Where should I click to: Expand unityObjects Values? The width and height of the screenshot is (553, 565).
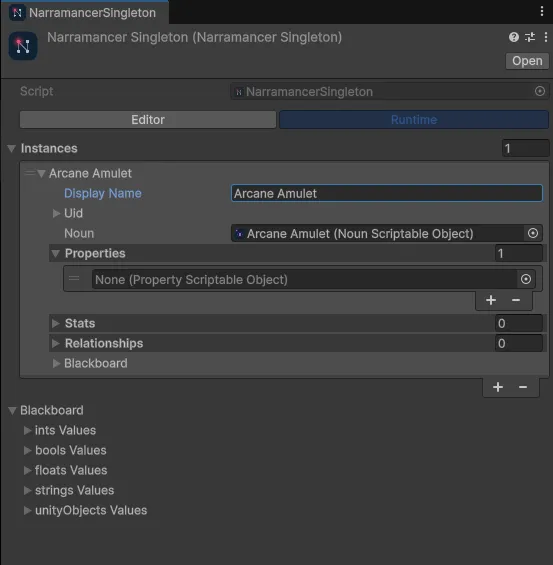[x=27, y=510]
